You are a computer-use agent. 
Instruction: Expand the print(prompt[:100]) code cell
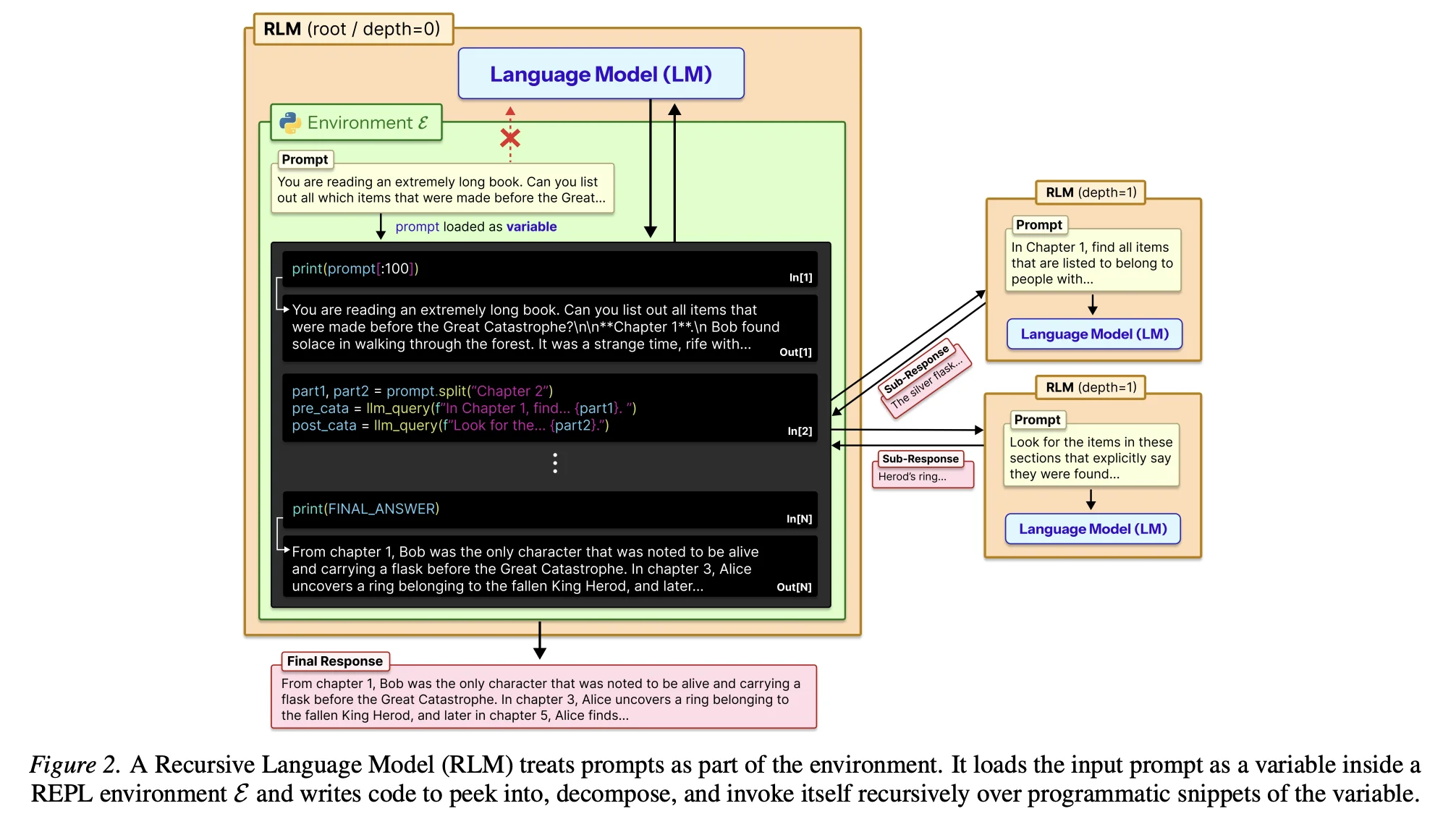(353, 268)
